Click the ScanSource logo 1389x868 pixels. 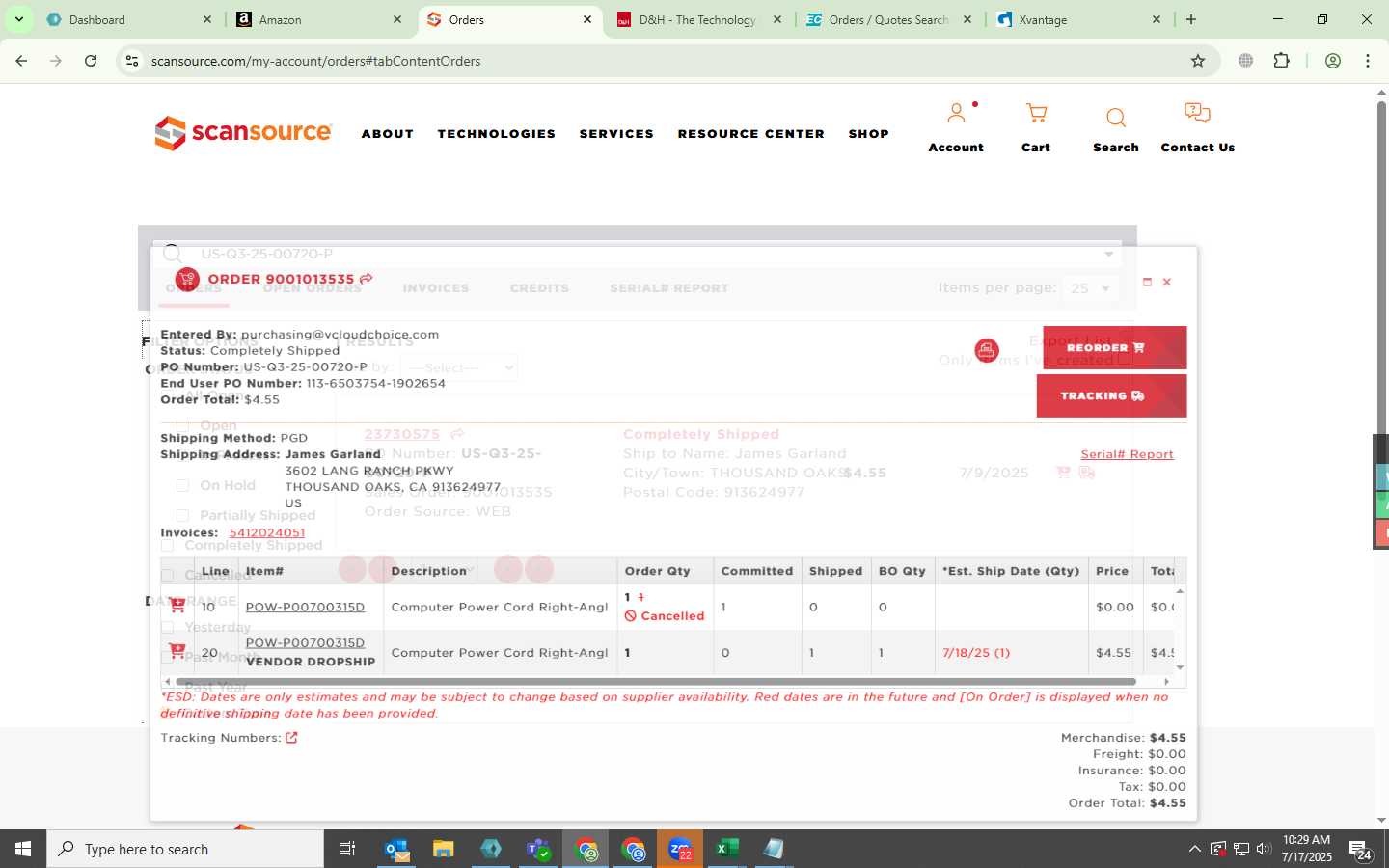point(243,133)
